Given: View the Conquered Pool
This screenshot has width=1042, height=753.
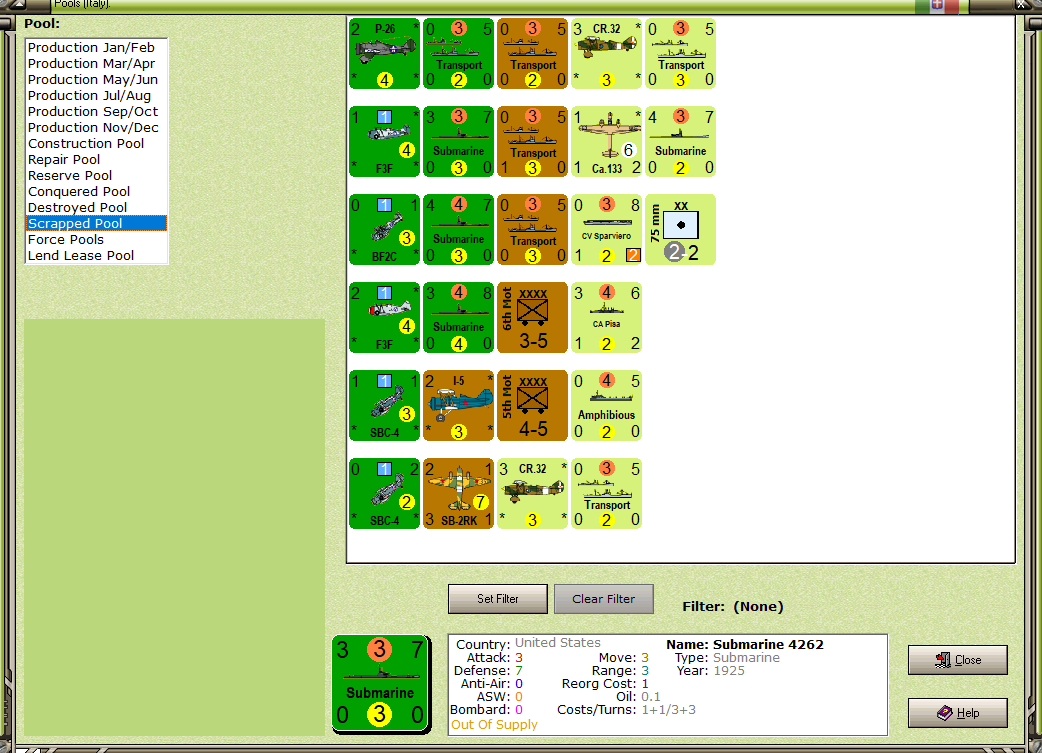Looking at the screenshot, I should tap(96, 191).
